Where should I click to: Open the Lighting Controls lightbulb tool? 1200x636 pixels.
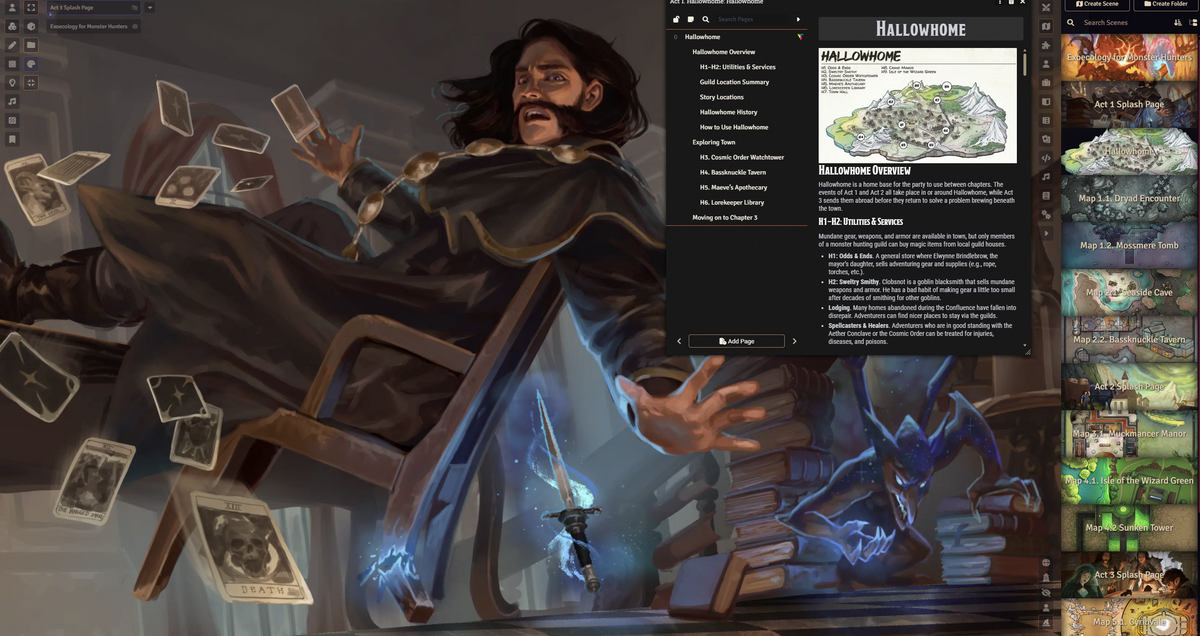point(12,82)
